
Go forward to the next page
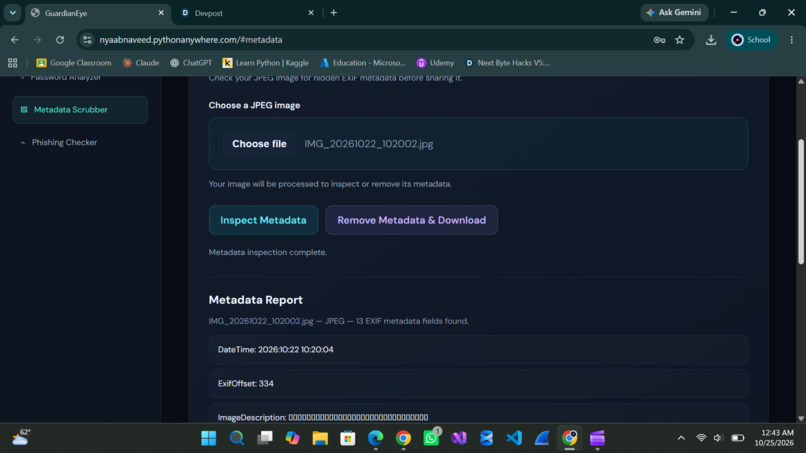[x=37, y=40]
